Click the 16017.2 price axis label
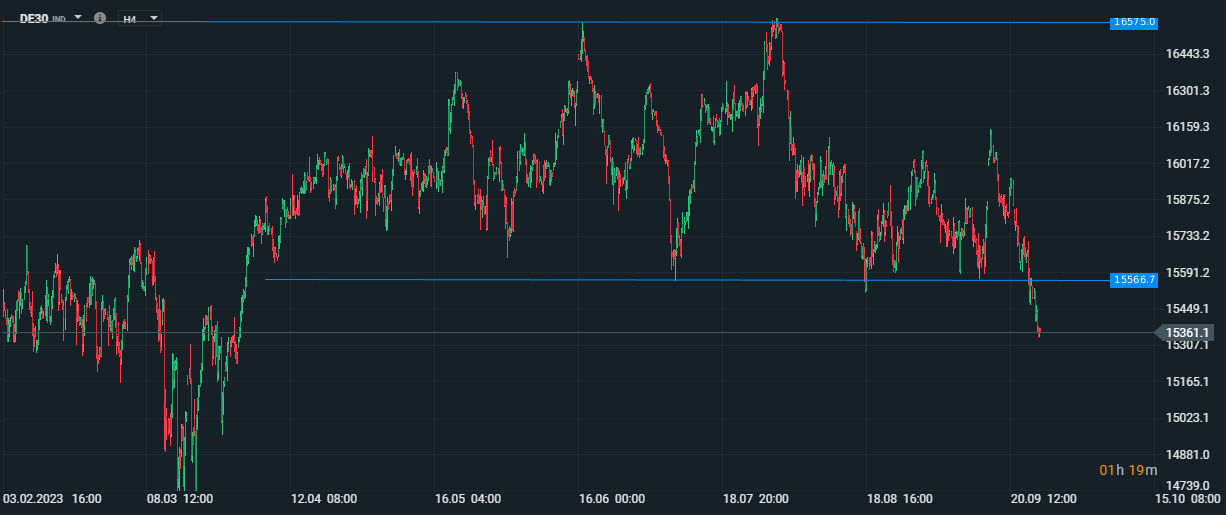 pos(1189,163)
